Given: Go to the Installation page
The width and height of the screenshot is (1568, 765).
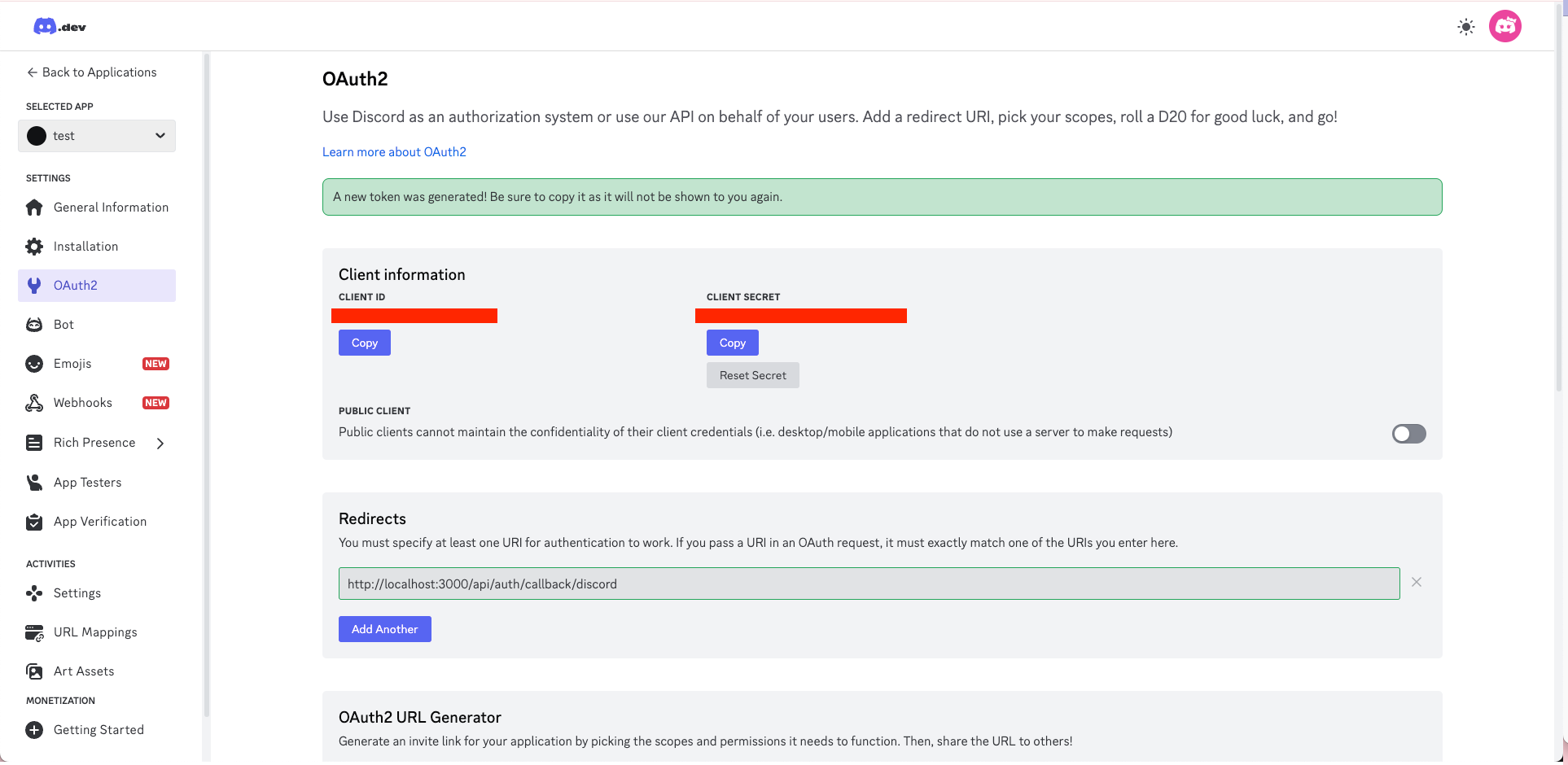Looking at the screenshot, I should point(97,247).
